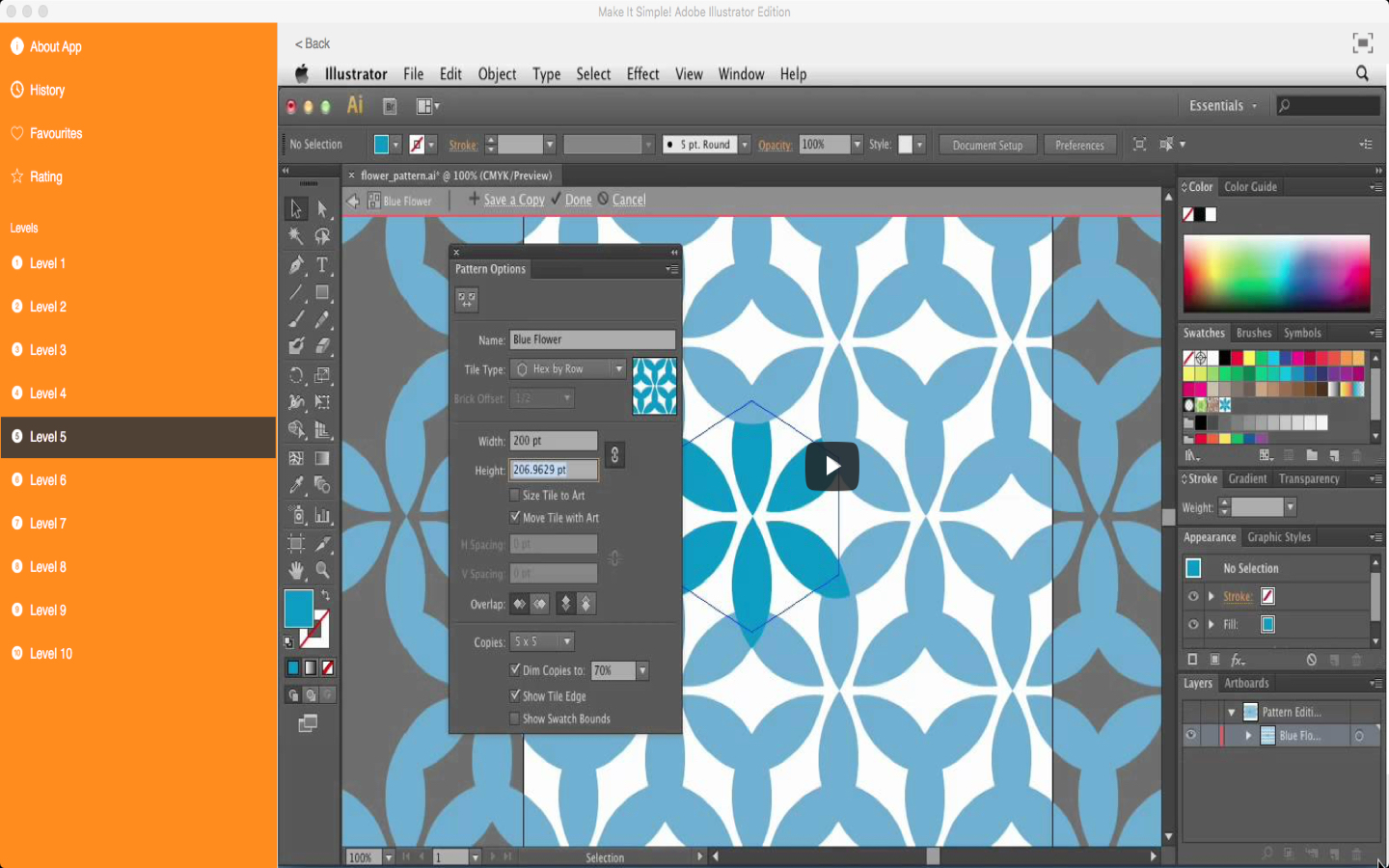This screenshot has width=1389, height=868.
Task: Enable Size Tile to Art checkbox
Action: (x=515, y=495)
